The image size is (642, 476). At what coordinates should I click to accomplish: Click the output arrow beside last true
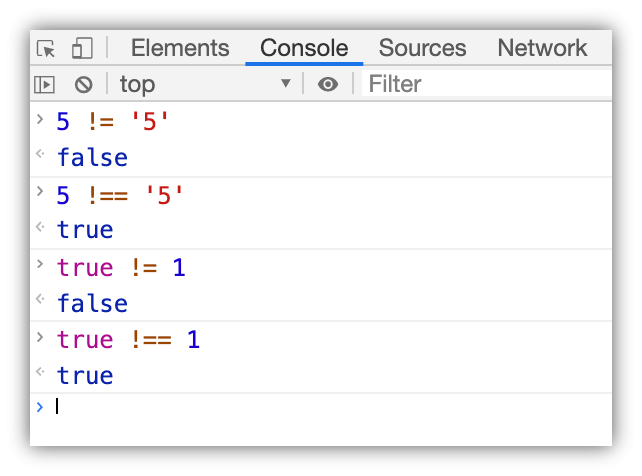coord(40,373)
